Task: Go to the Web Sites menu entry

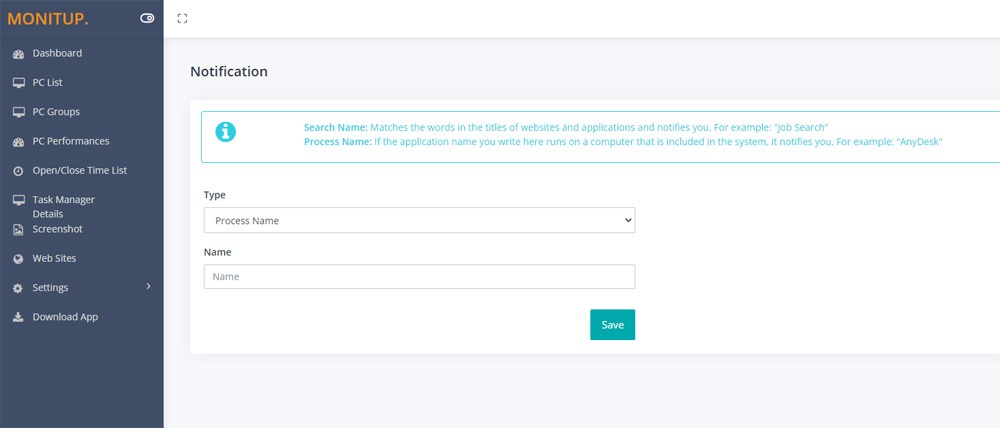Action: click(54, 258)
